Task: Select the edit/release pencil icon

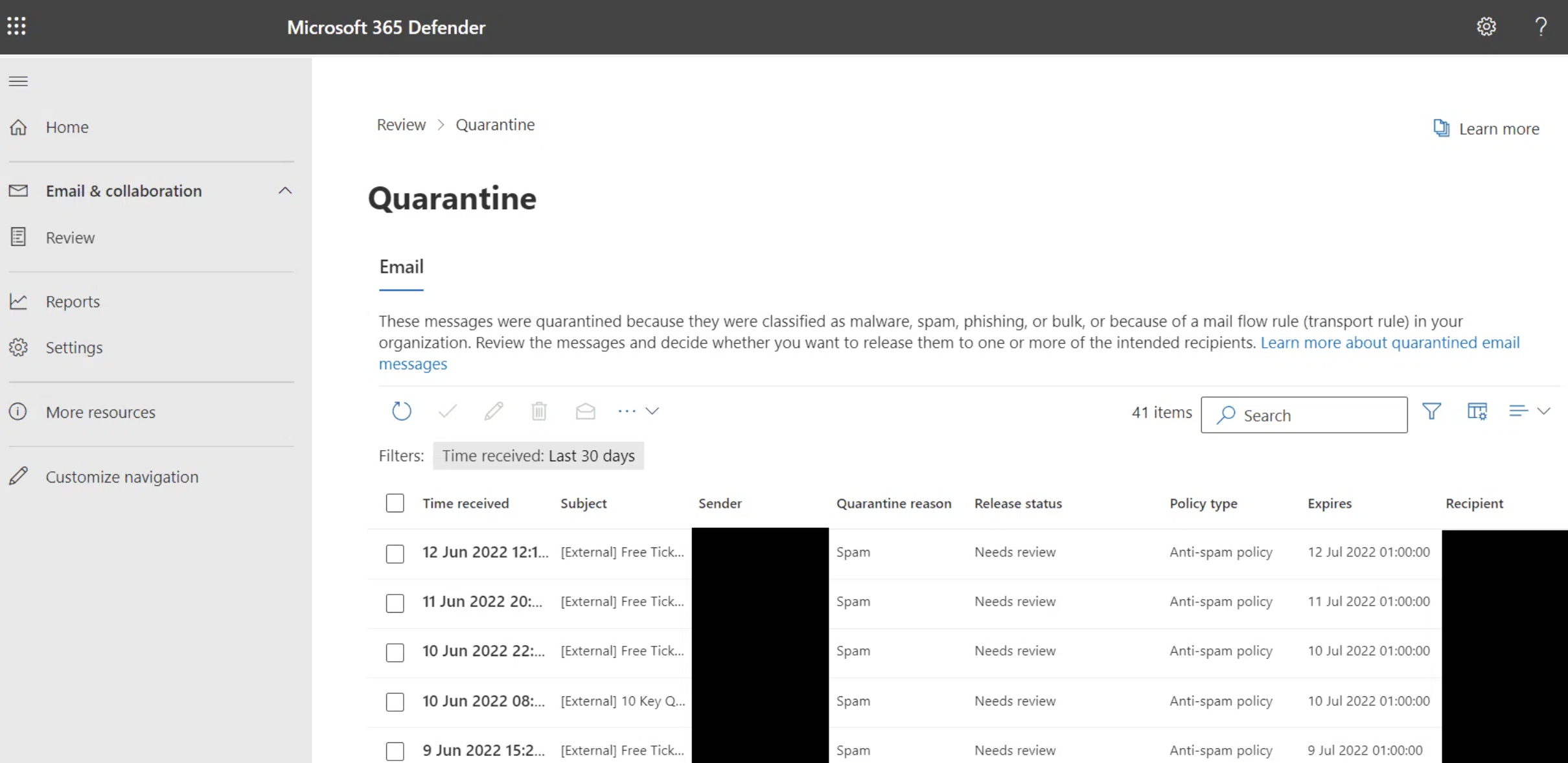Action: pyautogui.click(x=494, y=411)
